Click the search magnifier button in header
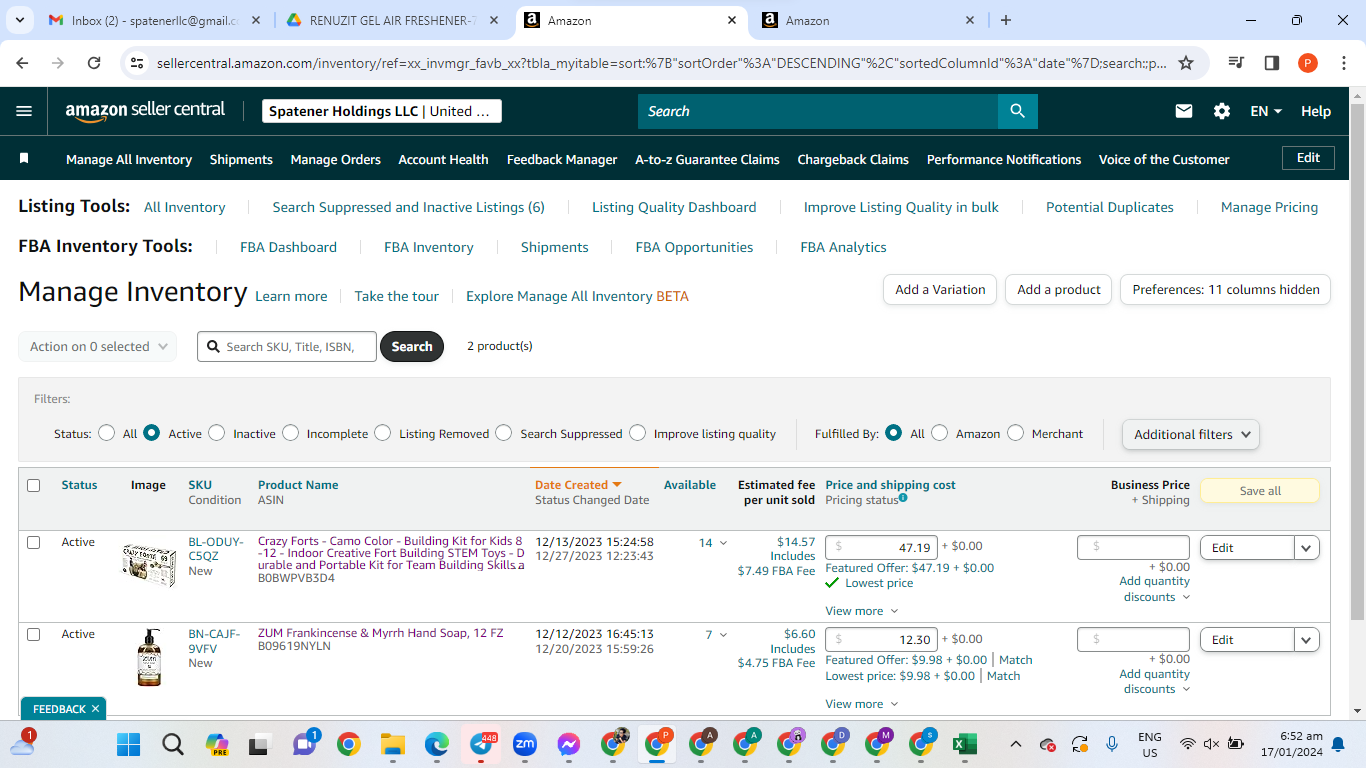The image size is (1366, 768). pos(1018,111)
